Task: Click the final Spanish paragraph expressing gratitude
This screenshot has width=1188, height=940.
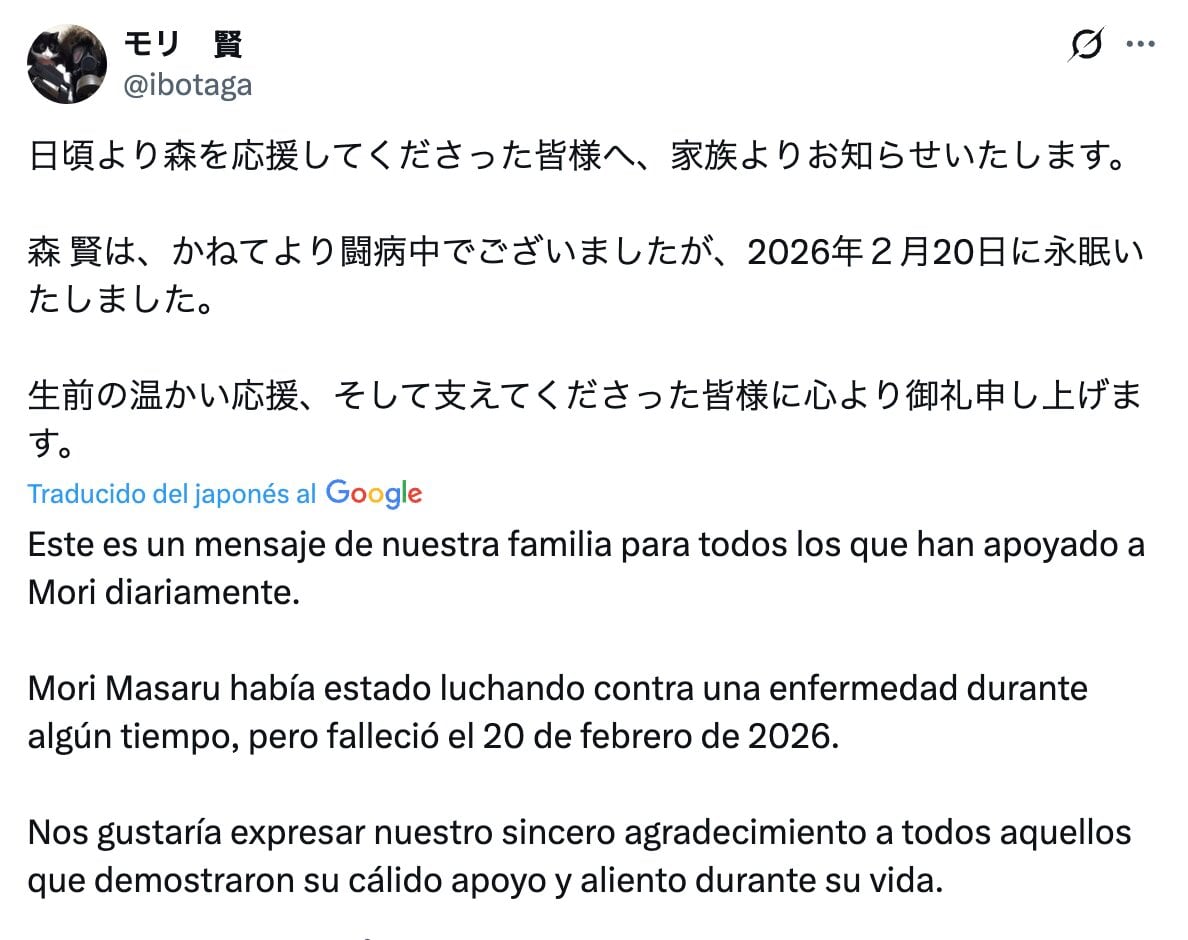Action: pyautogui.click(x=580, y=855)
